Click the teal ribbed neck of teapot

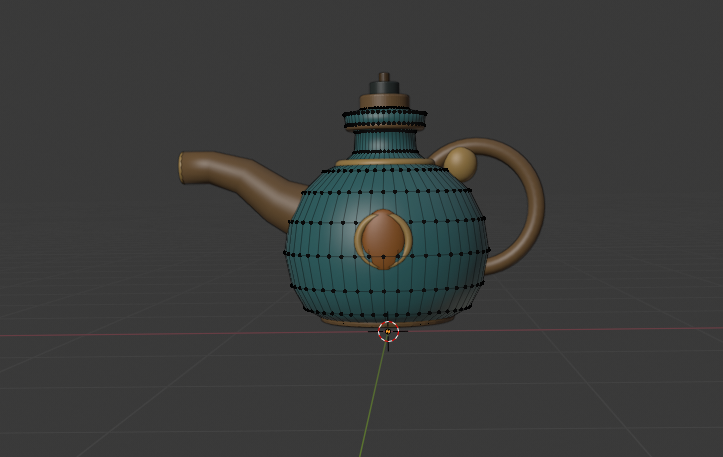[385, 140]
